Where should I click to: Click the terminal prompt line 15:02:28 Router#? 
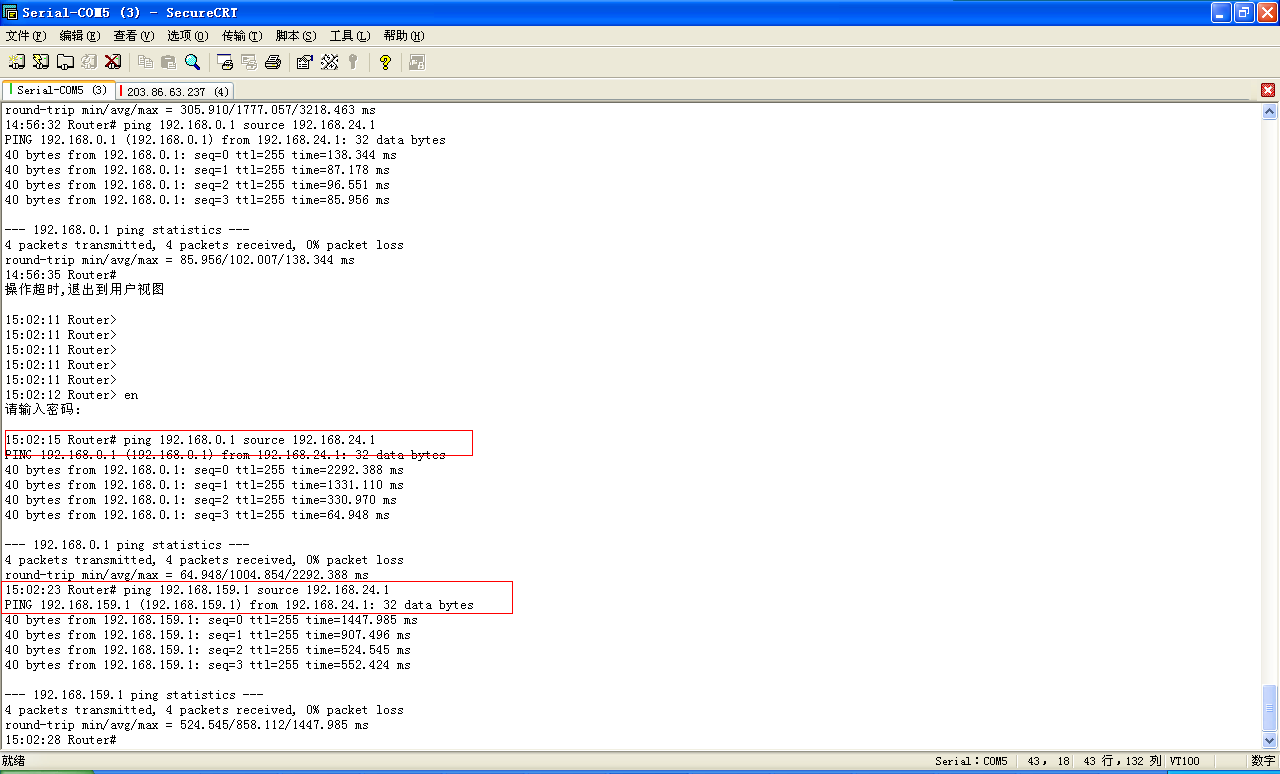pos(61,740)
